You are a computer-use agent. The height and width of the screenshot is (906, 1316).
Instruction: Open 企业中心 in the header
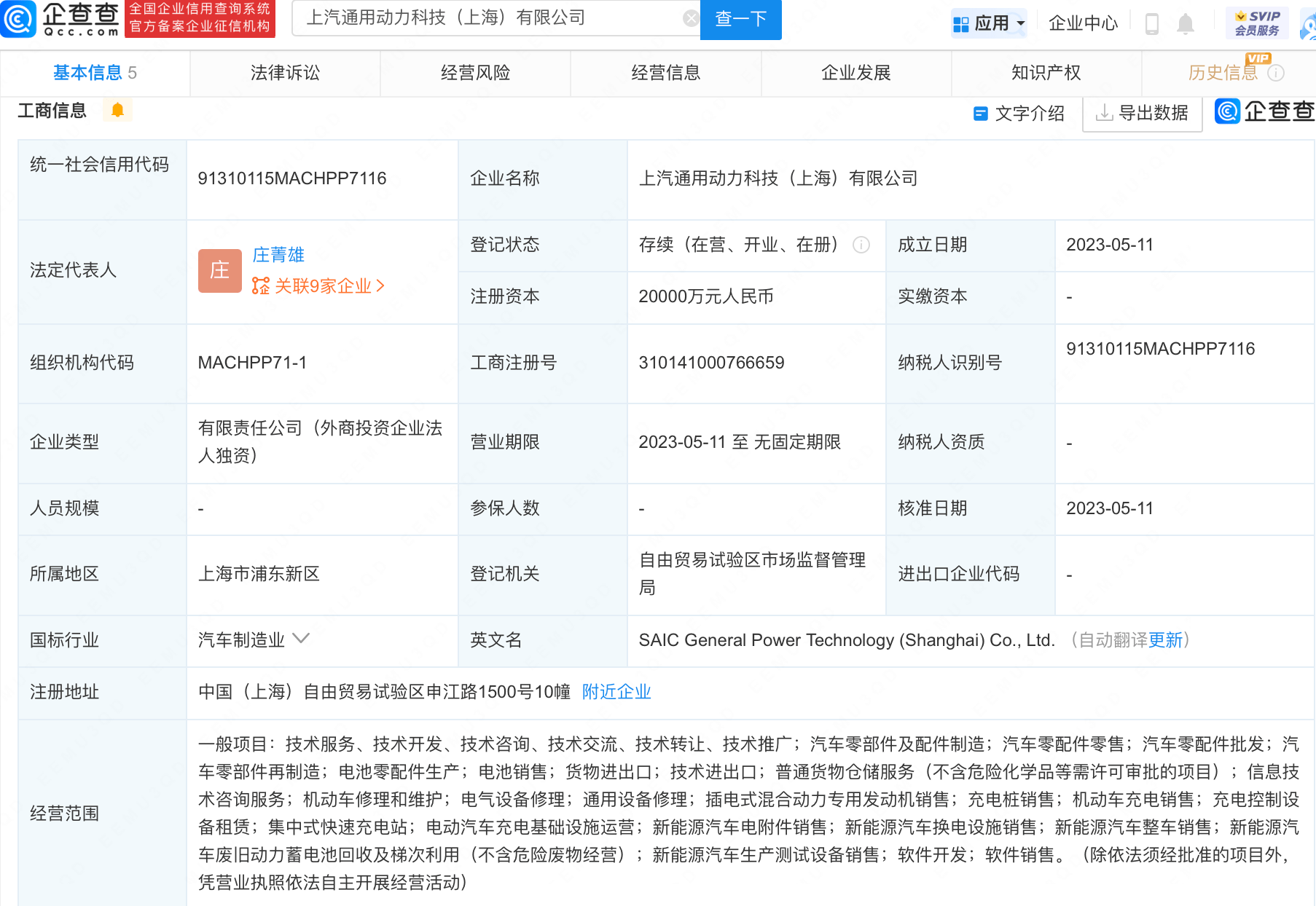tap(1083, 23)
